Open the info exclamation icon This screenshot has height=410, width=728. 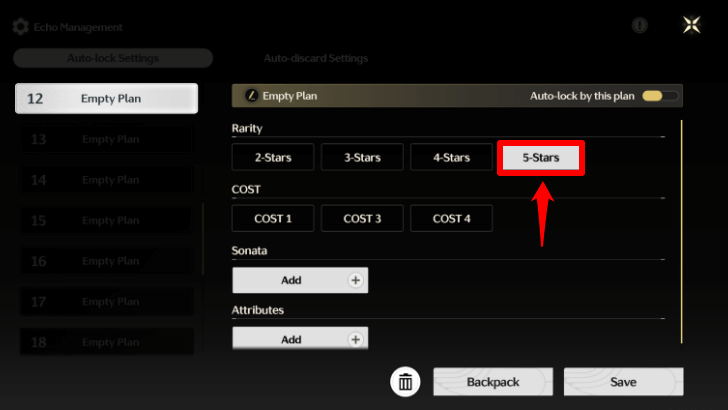coord(640,26)
